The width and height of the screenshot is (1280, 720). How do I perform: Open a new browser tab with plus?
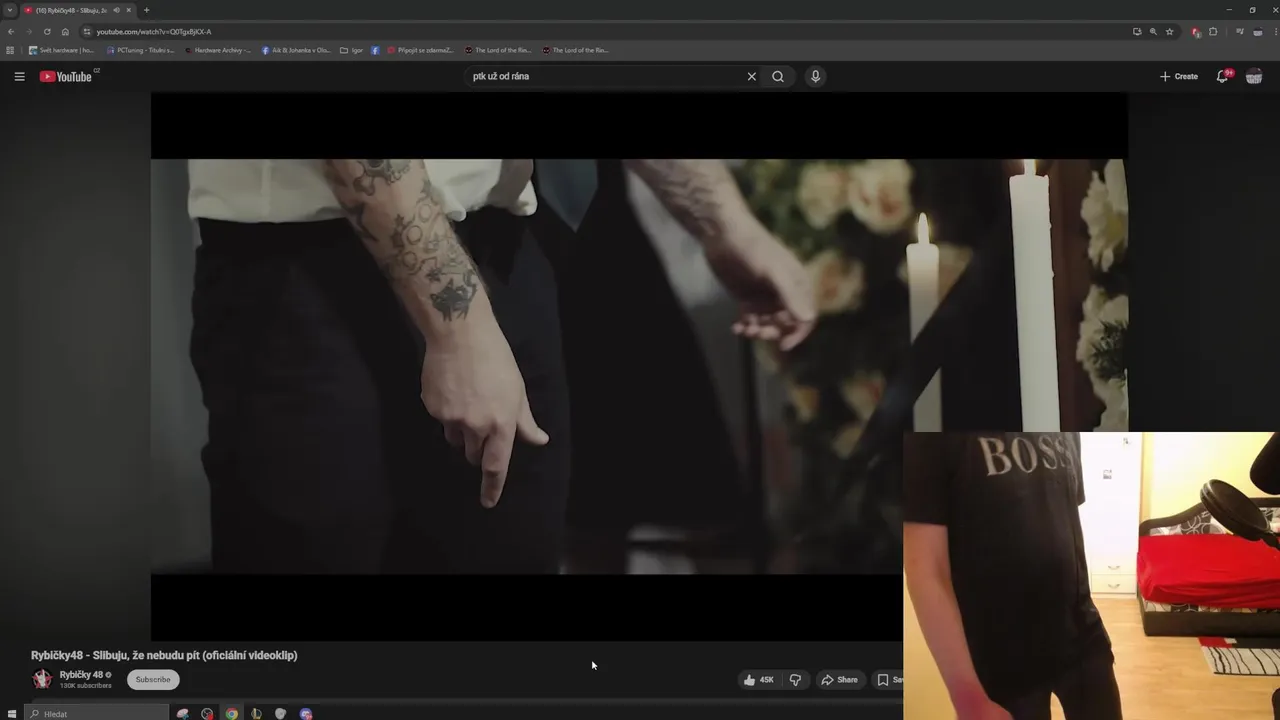point(146,10)
